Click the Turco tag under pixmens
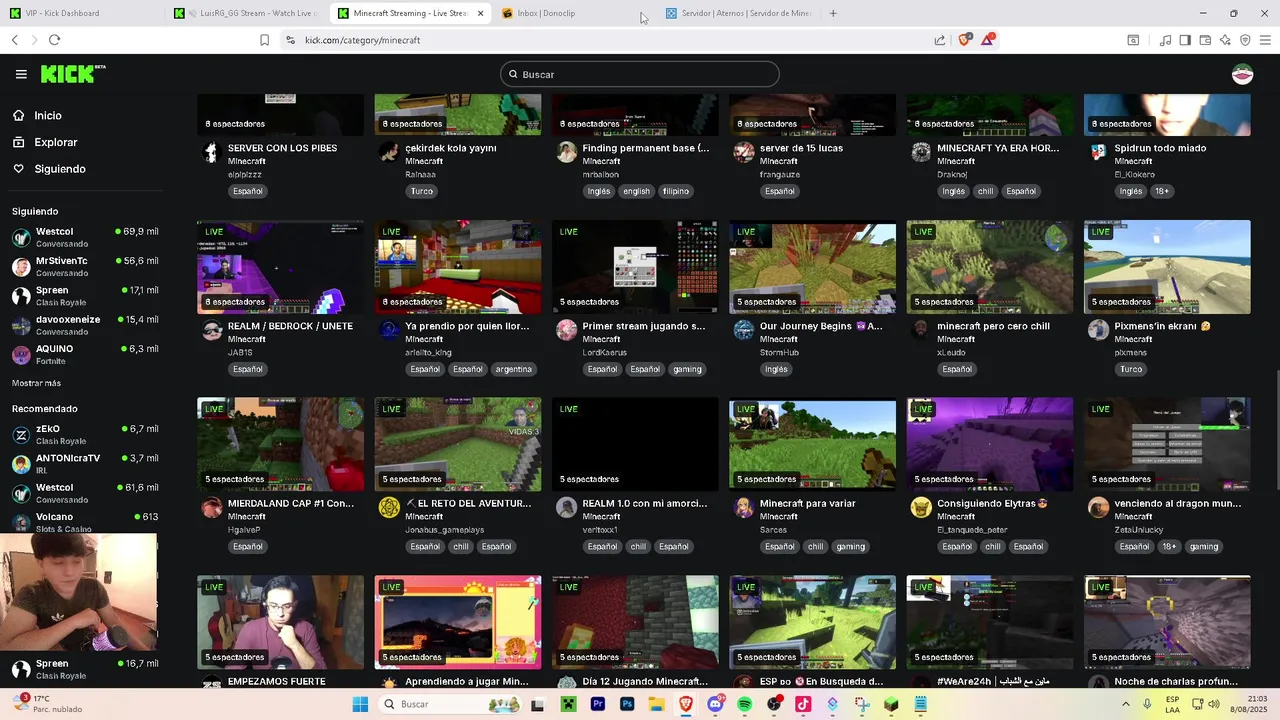 [x=1131, y=369]
